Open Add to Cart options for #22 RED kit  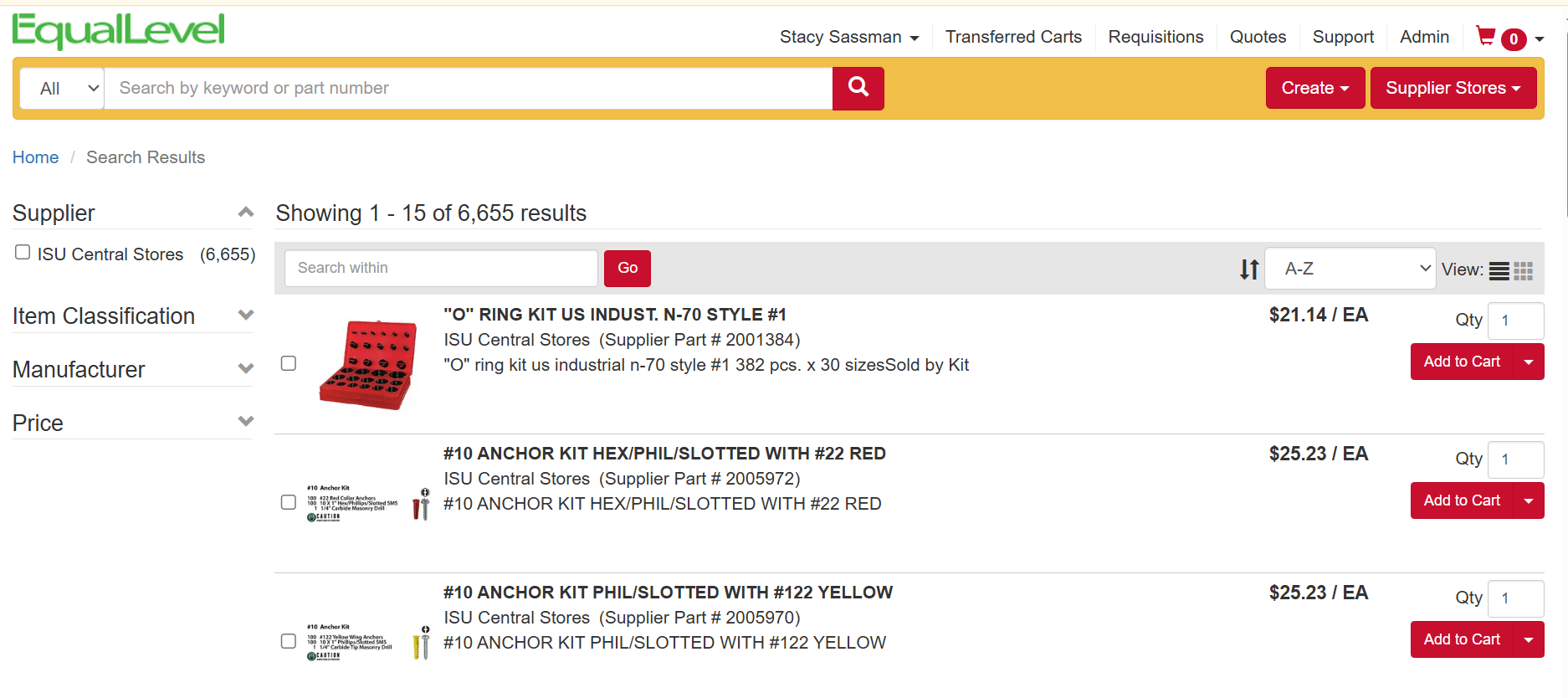click(1530, 500)
